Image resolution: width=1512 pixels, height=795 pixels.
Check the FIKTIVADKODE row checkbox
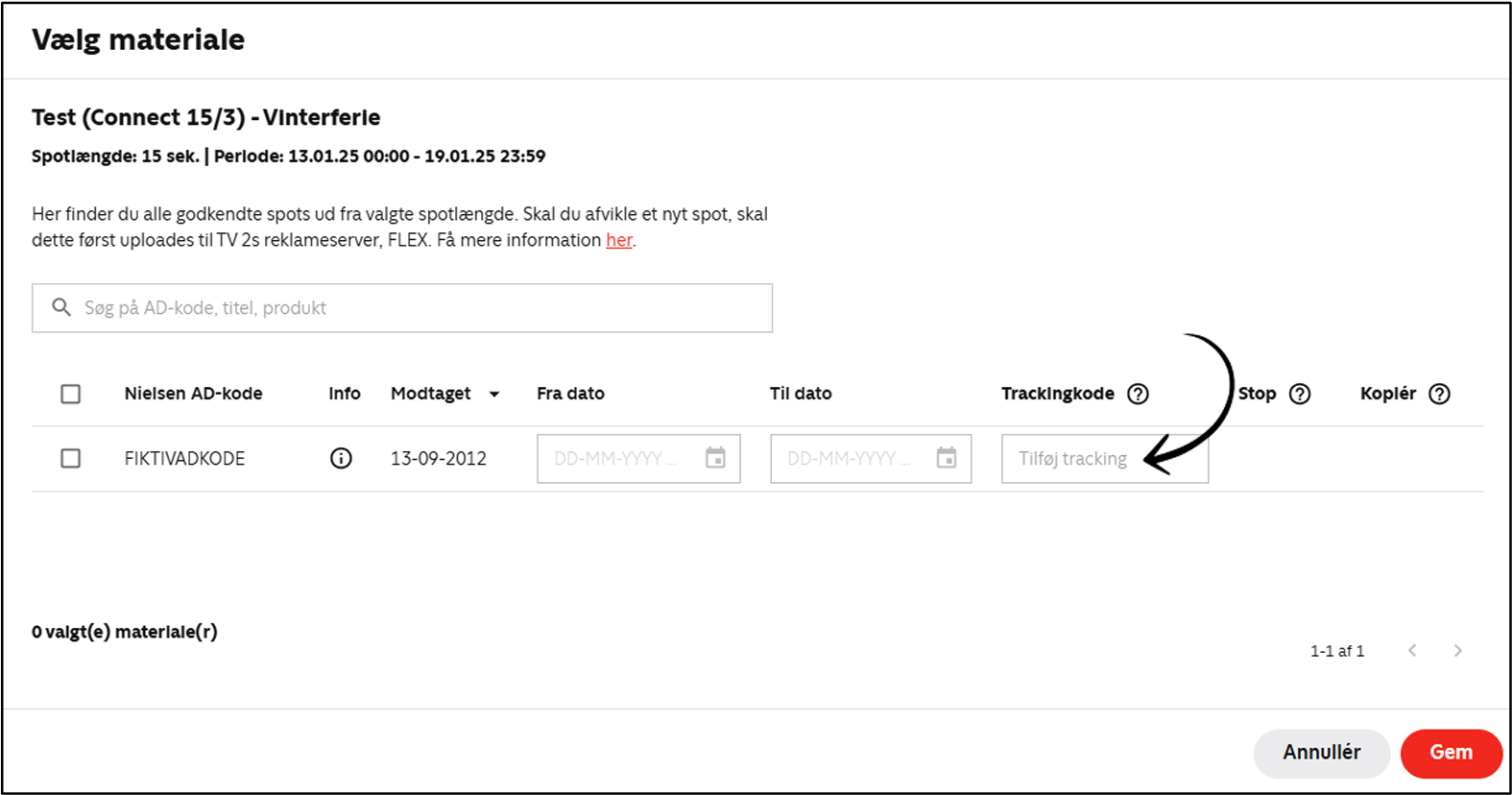pos(70,458)
